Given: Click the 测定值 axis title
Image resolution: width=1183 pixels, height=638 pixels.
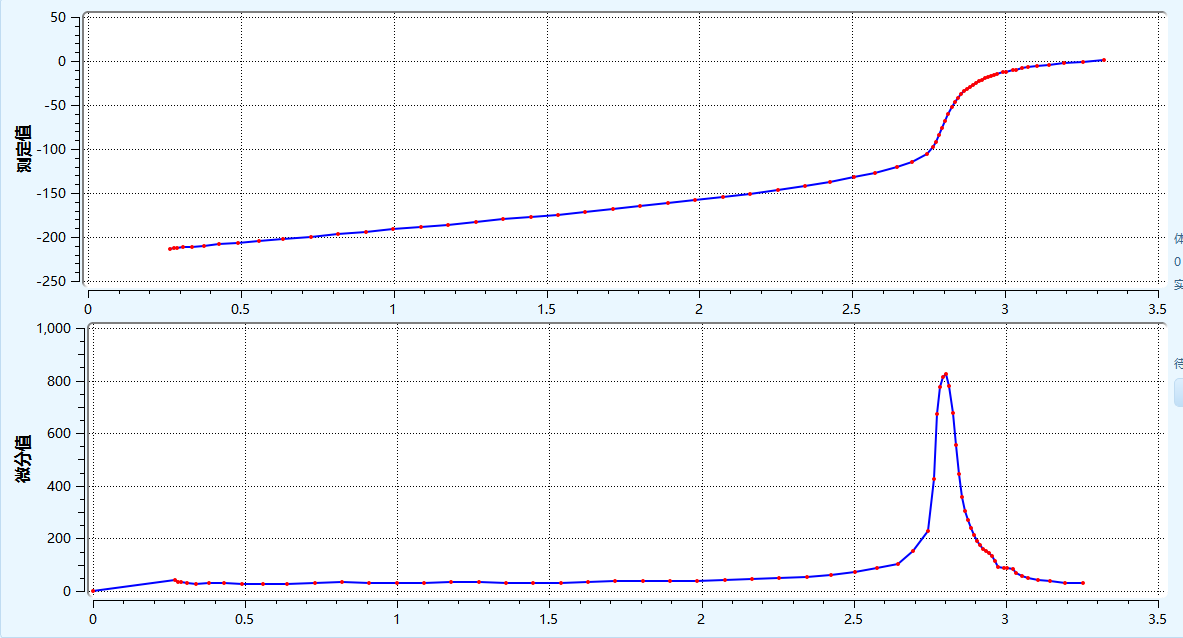Looking at the screenshot, I should 24,149.
